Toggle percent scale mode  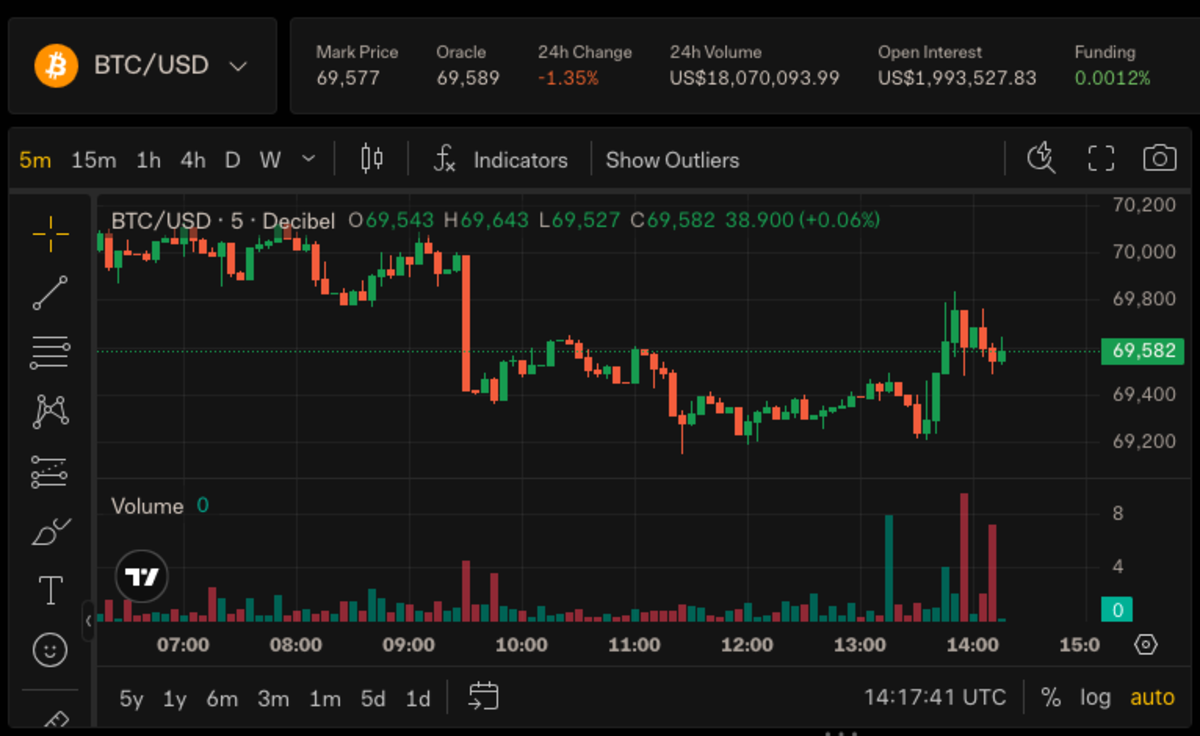click(1050, 697)
